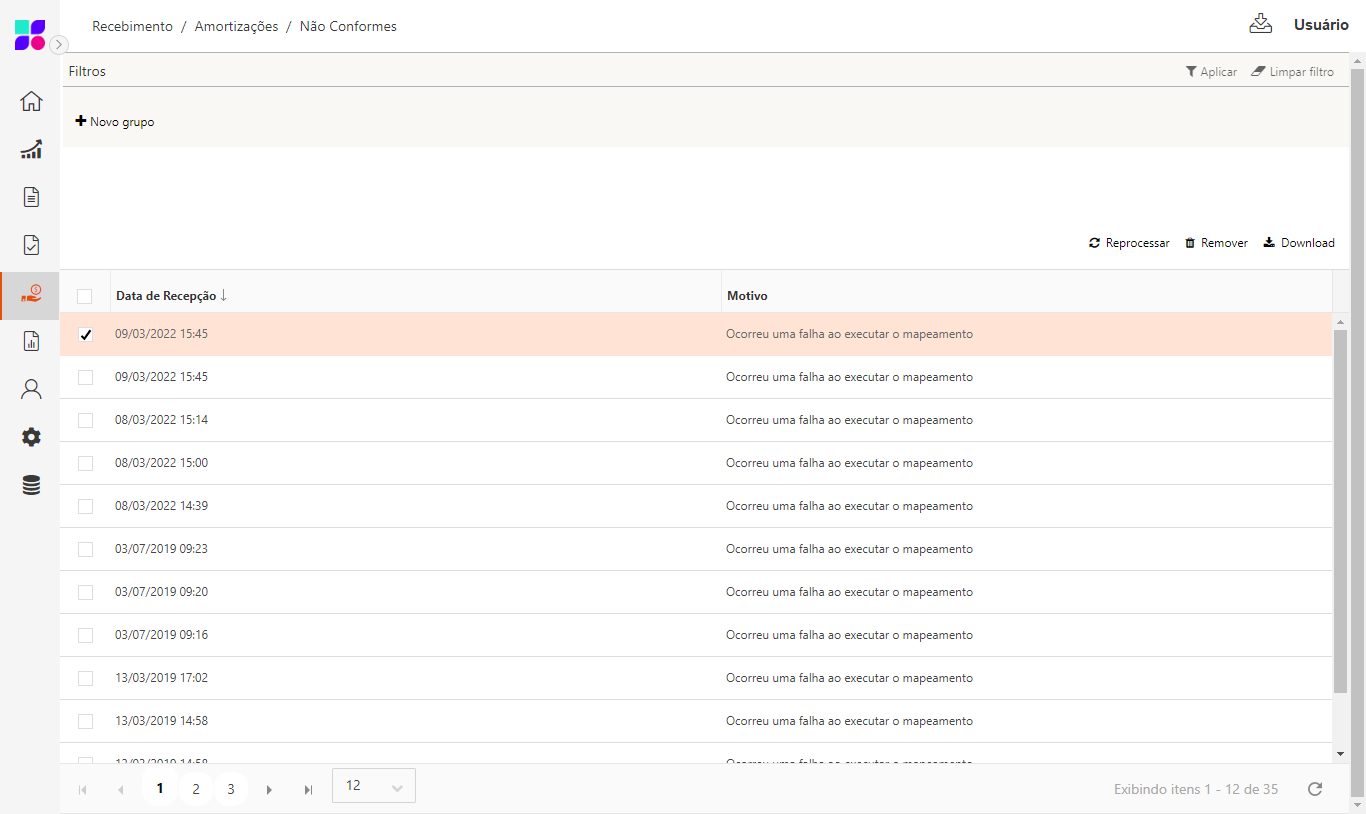
Task: Open the checked document sidebar icon
Action: [x=31, y=245]
